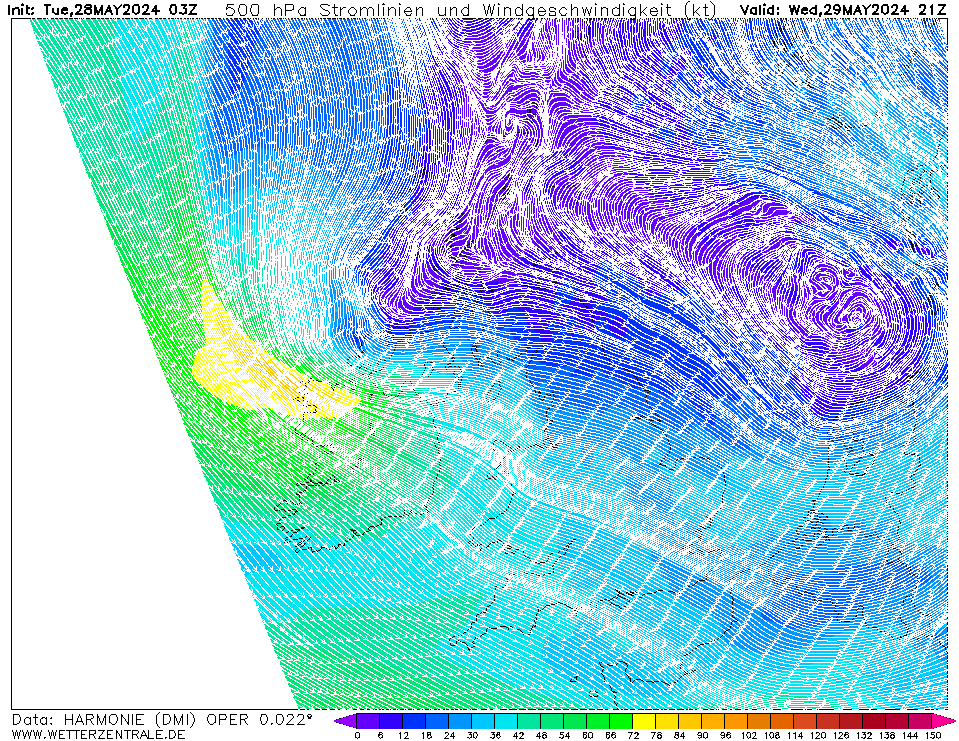The image size is (959, 741).
Task: Click the legend label '72'
Action: (x=634, y=735)
